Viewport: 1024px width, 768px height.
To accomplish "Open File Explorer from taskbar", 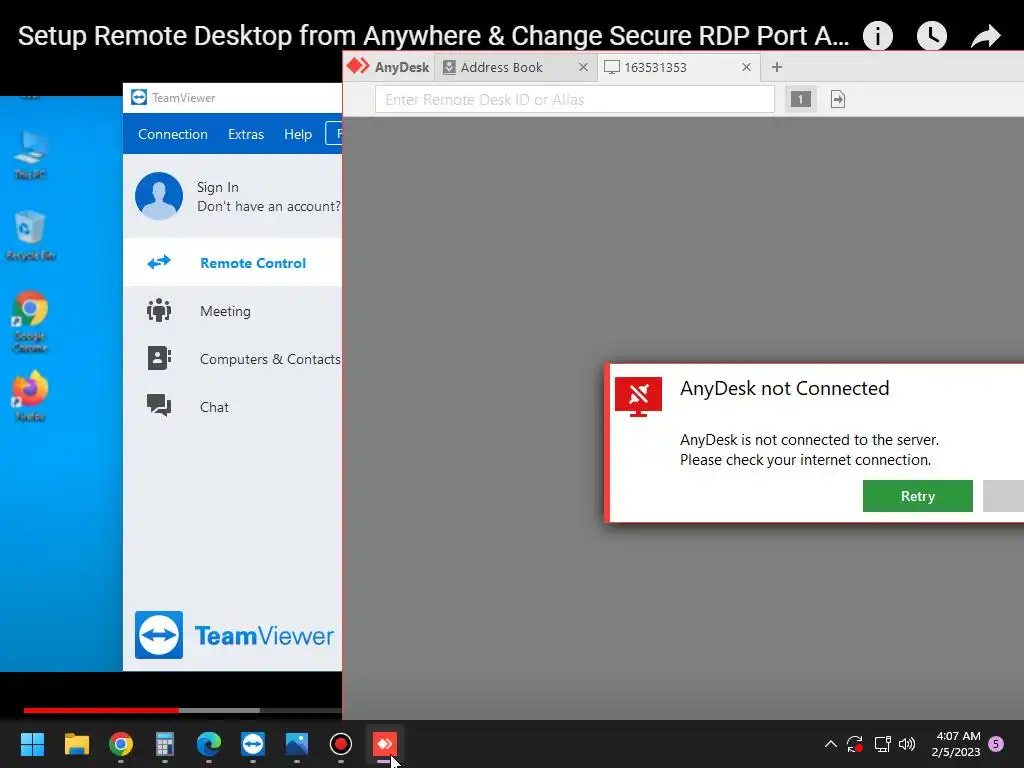I will click(x=76, y=744).
